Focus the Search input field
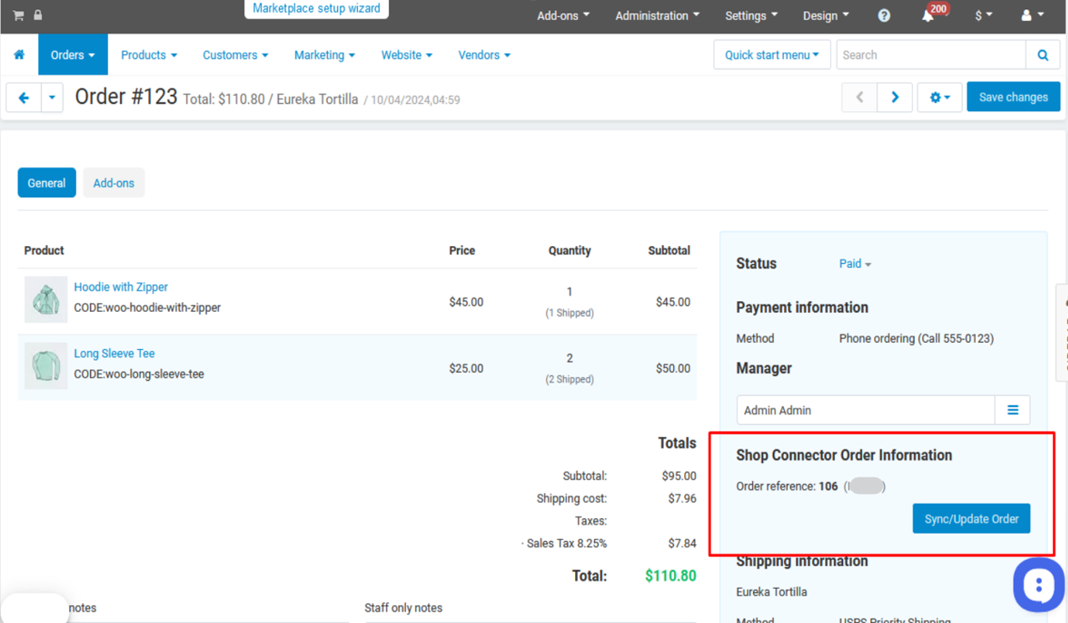The image size is (1068, 623). (930, 55)
